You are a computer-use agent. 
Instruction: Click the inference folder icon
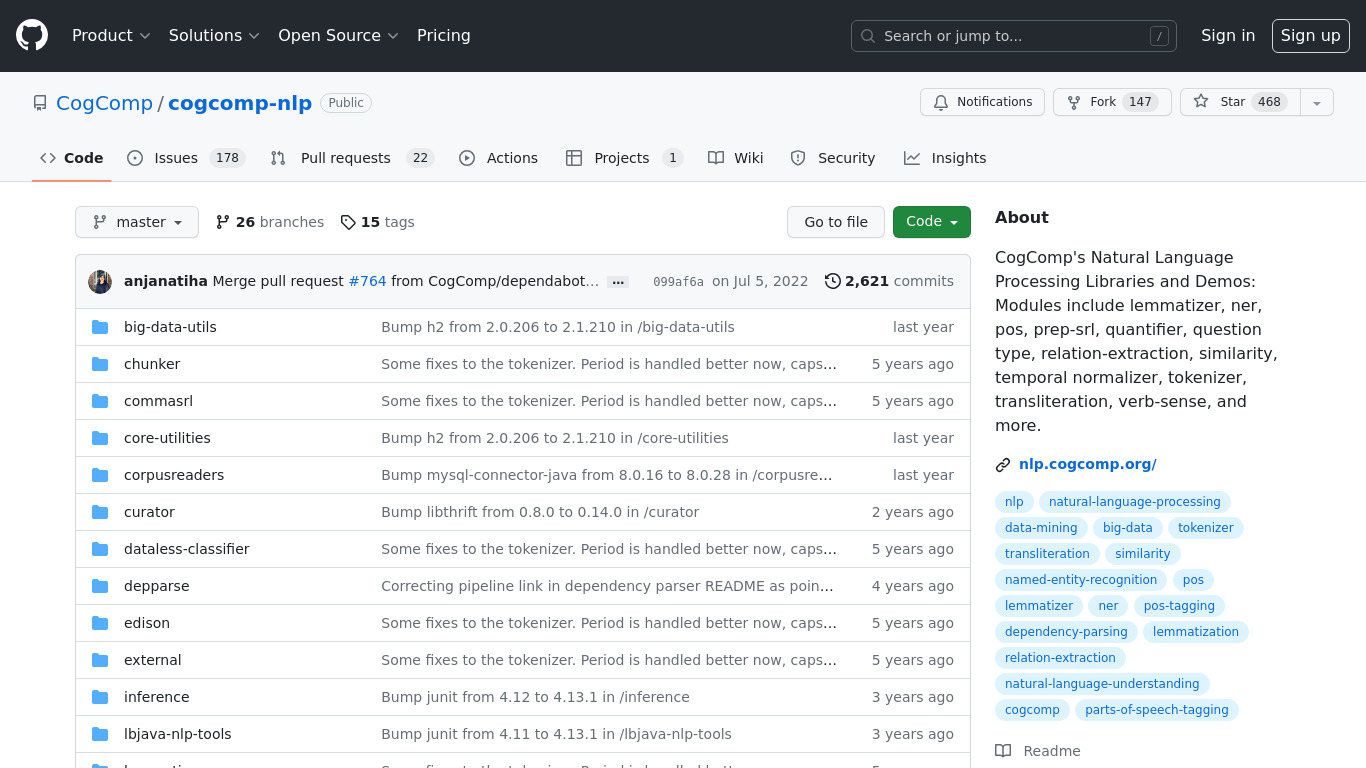(x=100, y=697)
